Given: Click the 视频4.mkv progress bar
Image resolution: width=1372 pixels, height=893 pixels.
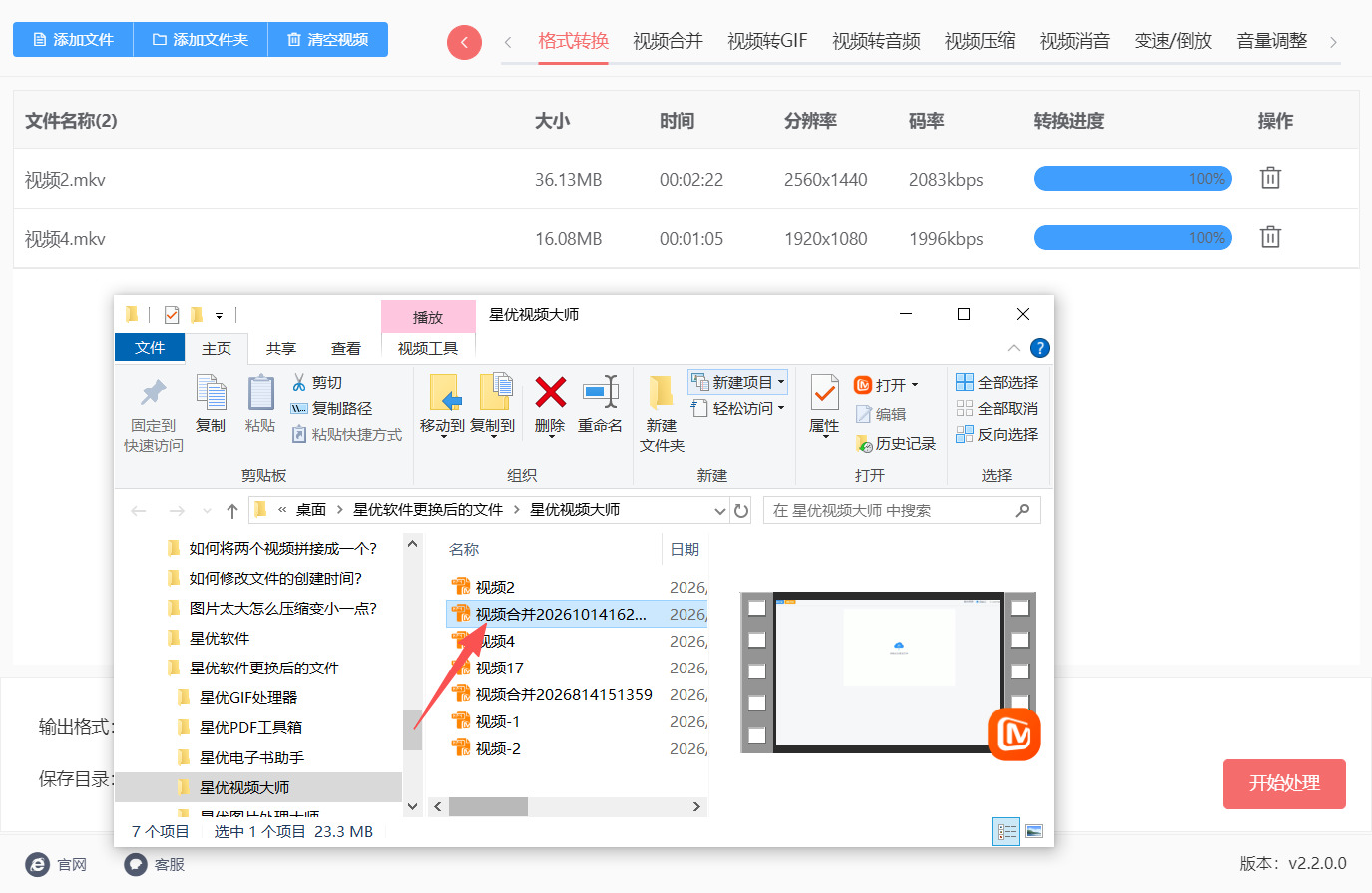Looking at the screenshot, I should [x=1133, y=238].
